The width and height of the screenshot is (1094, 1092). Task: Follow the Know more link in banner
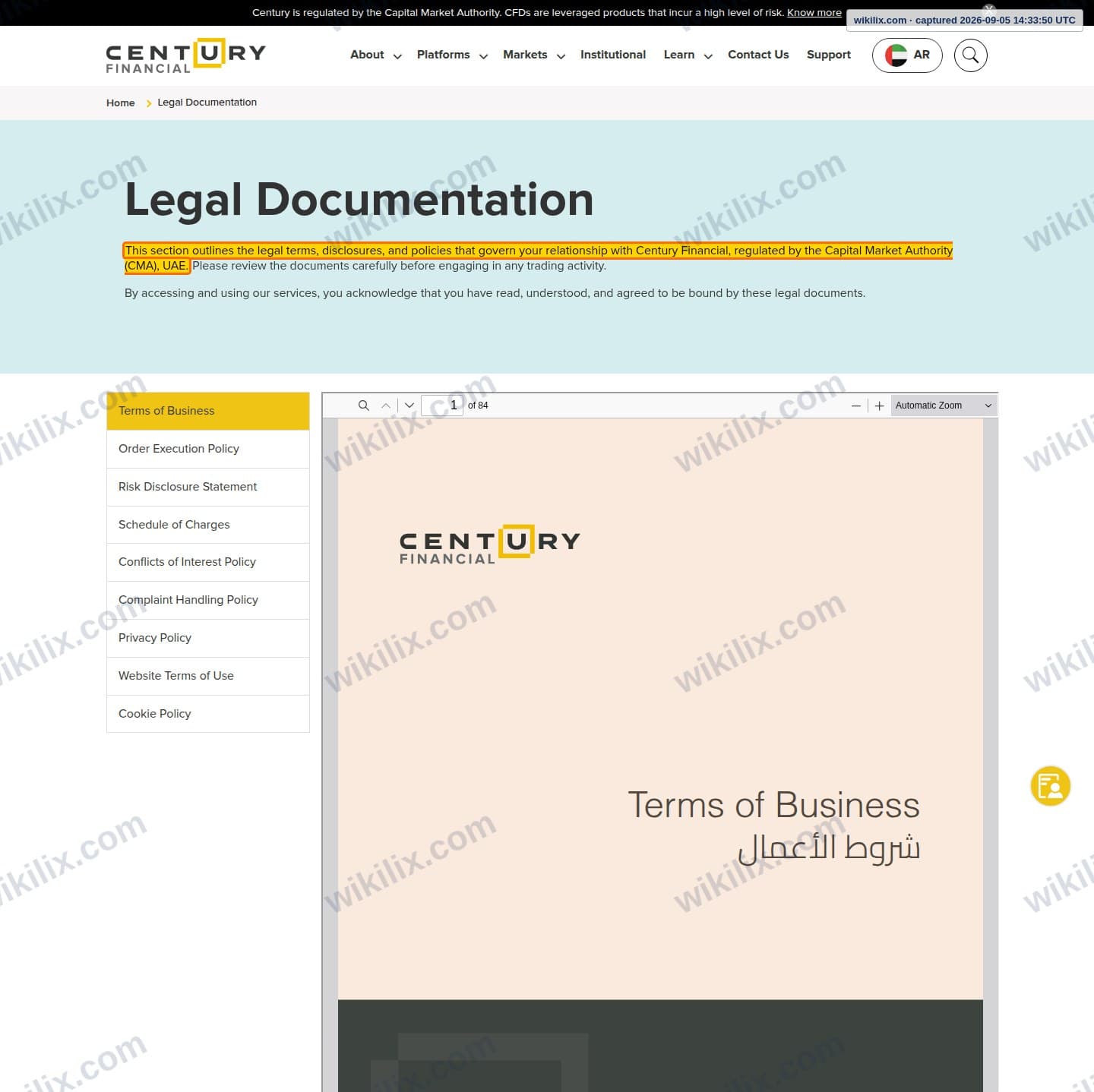814,13
